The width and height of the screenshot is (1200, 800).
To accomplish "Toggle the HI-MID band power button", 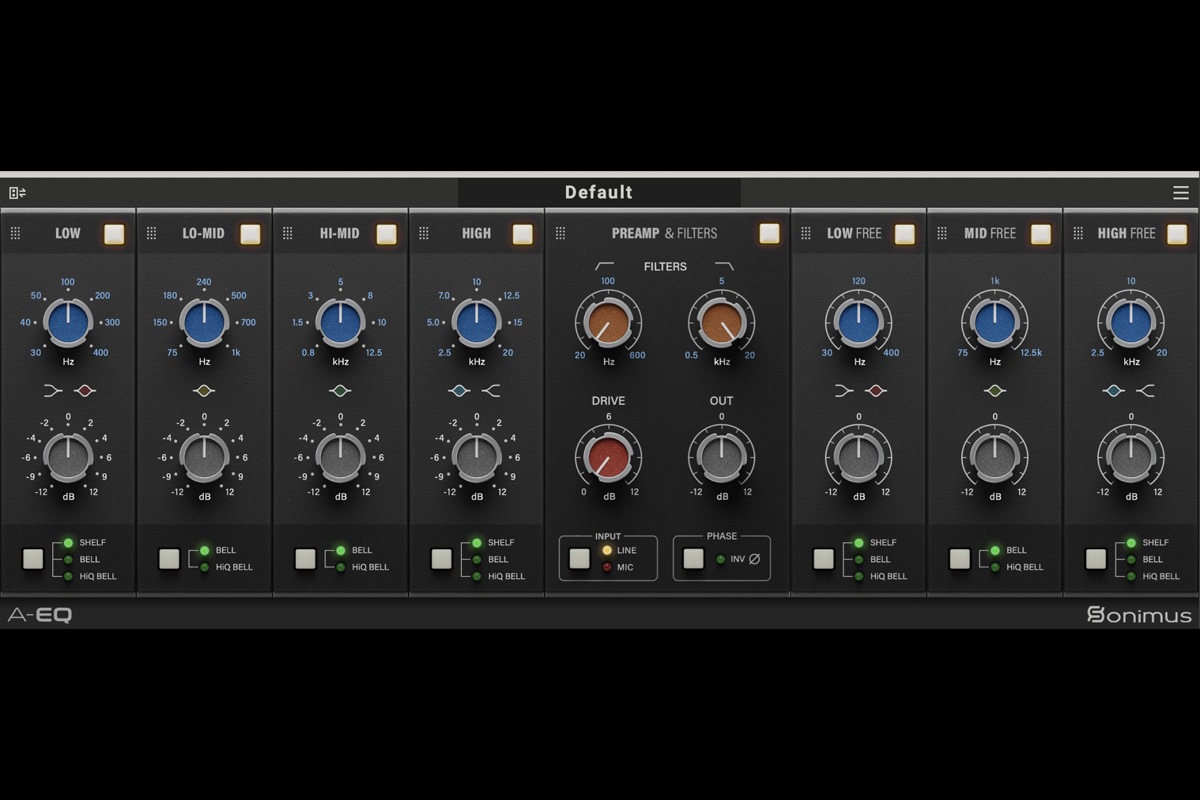I will point(386,233).
